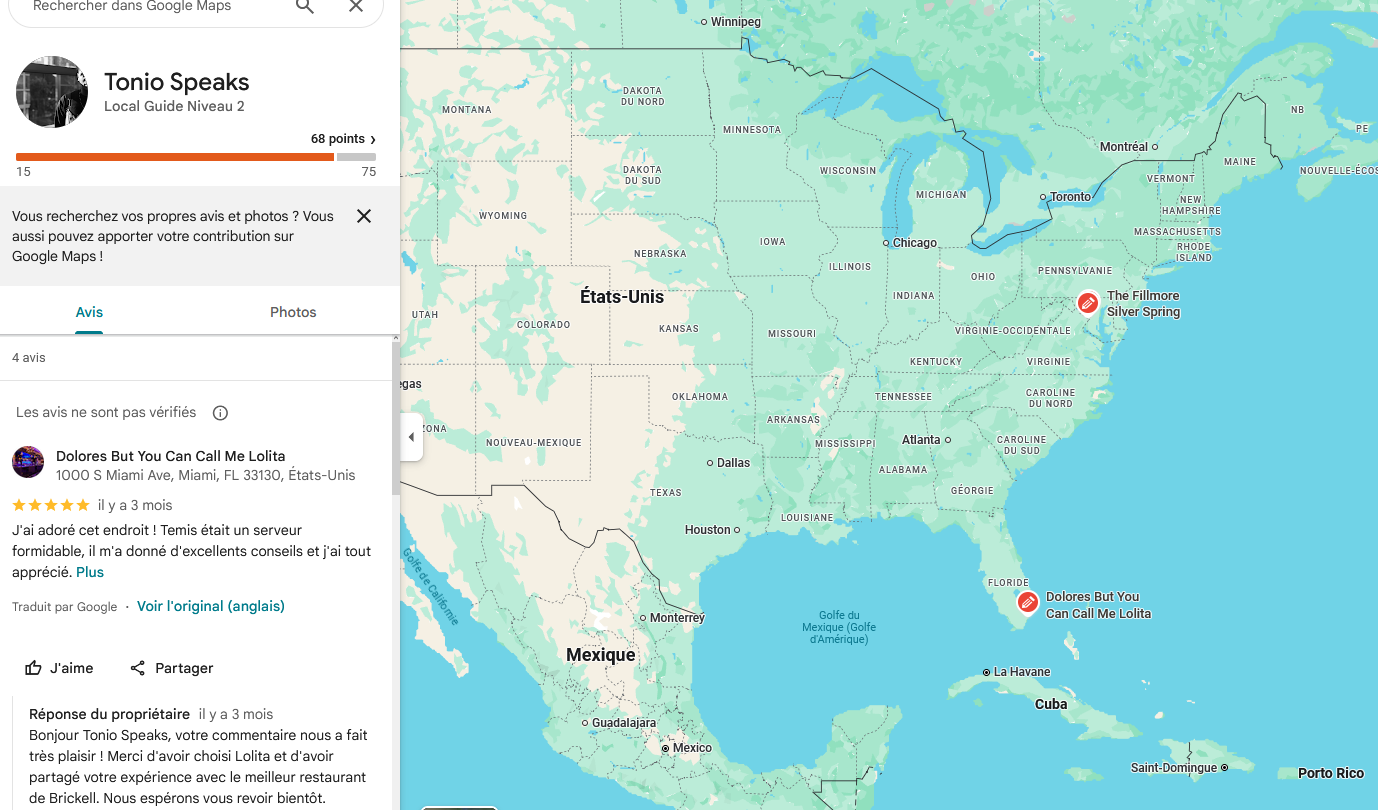
Task: Open Dolores But You Can Call Me Lolita review title
Action: coord(171,456)
